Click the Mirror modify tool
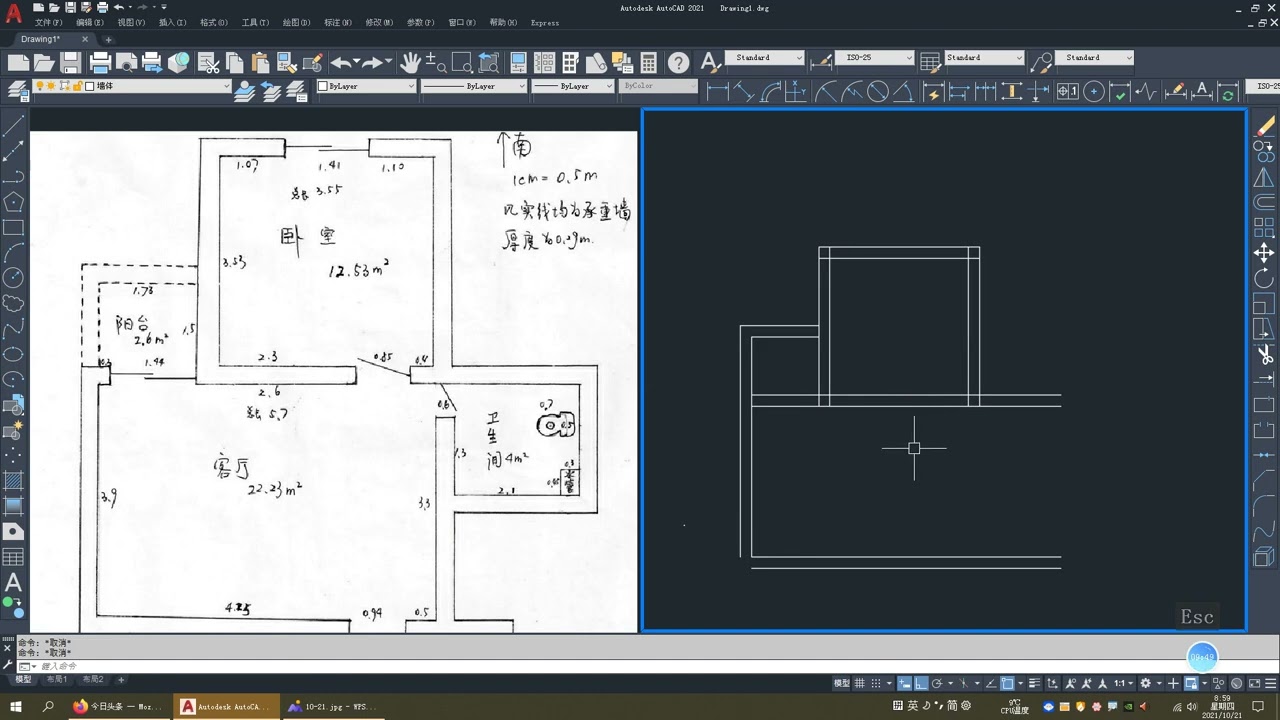1280x720 pixels. [1264, 176]
